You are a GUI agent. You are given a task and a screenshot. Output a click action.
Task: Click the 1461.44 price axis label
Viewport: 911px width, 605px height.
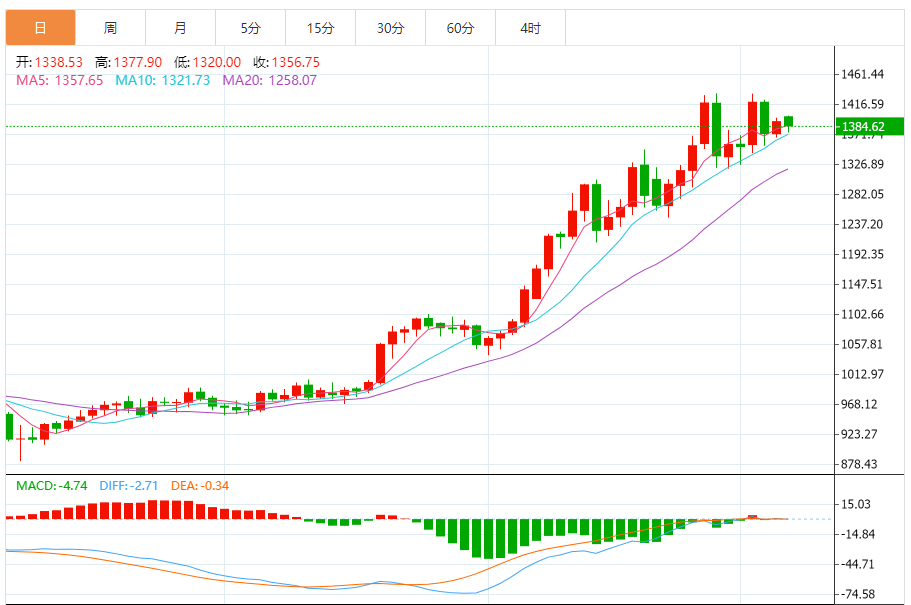tap(862, 74)
